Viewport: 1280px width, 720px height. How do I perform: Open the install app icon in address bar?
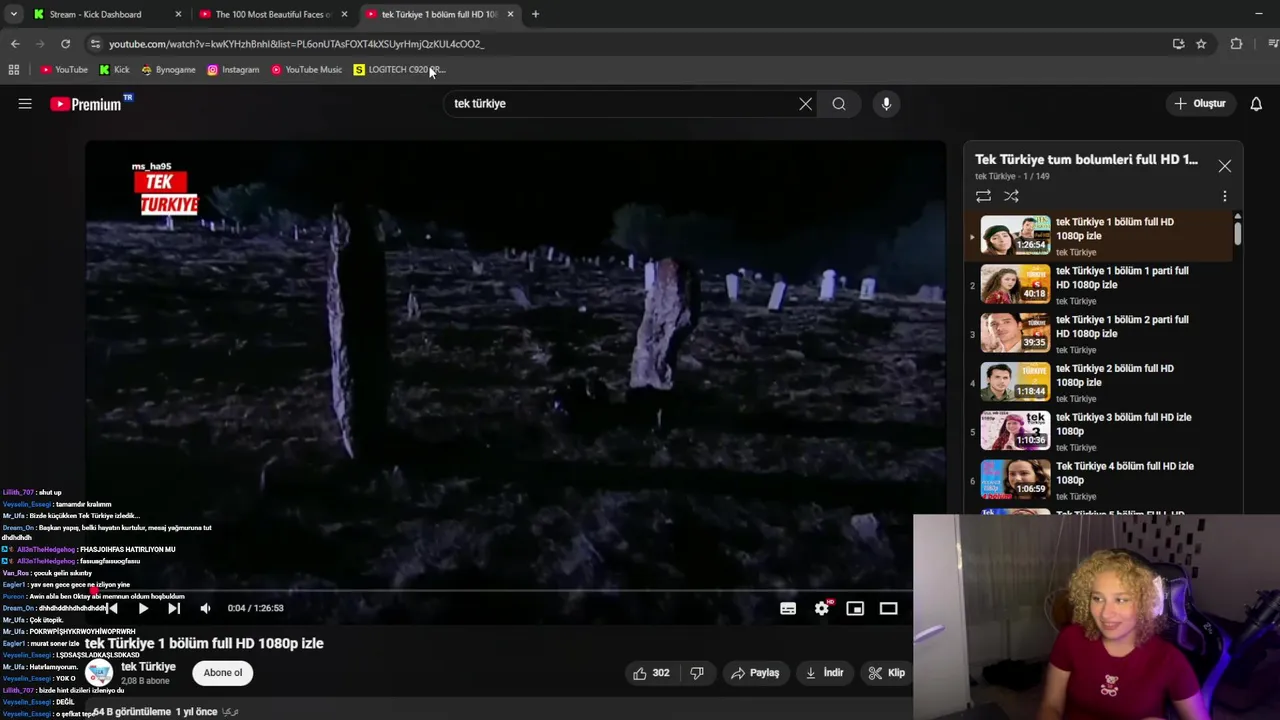pos(1178,44)
